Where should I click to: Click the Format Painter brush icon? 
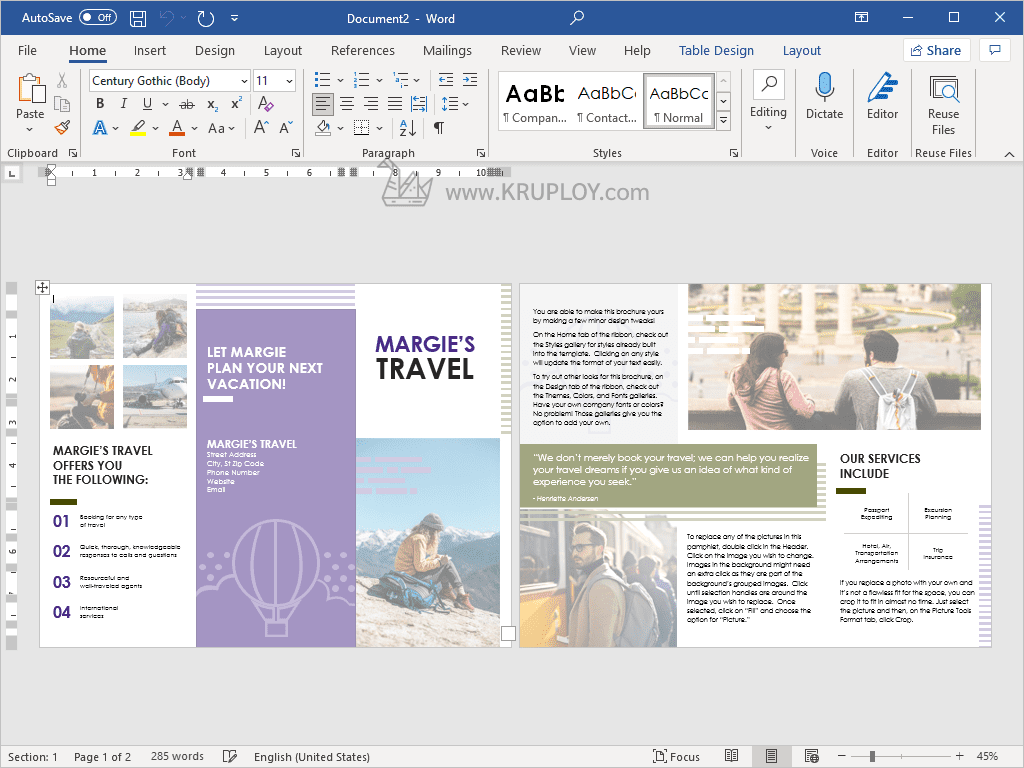62,128
